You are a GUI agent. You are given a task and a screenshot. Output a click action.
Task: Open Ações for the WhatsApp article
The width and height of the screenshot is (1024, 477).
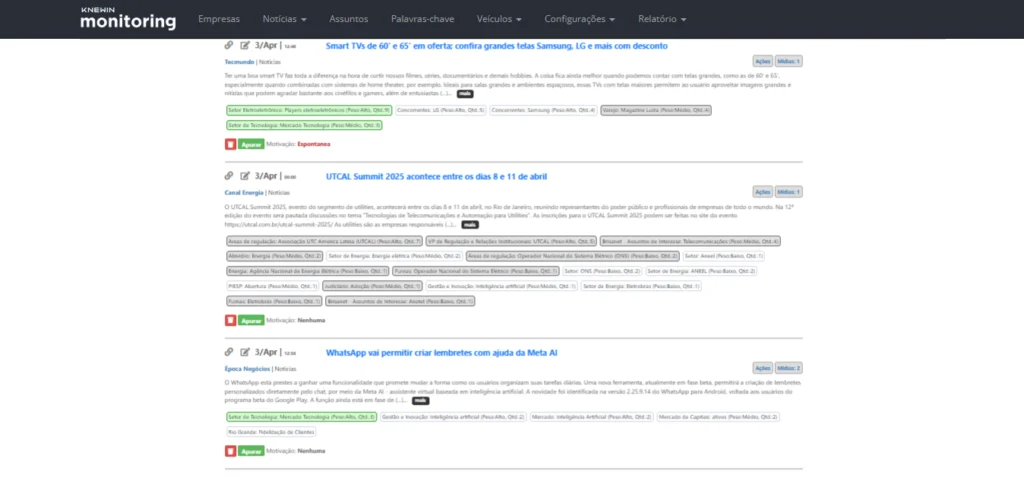pyautogui.click(x=762, y=368)
